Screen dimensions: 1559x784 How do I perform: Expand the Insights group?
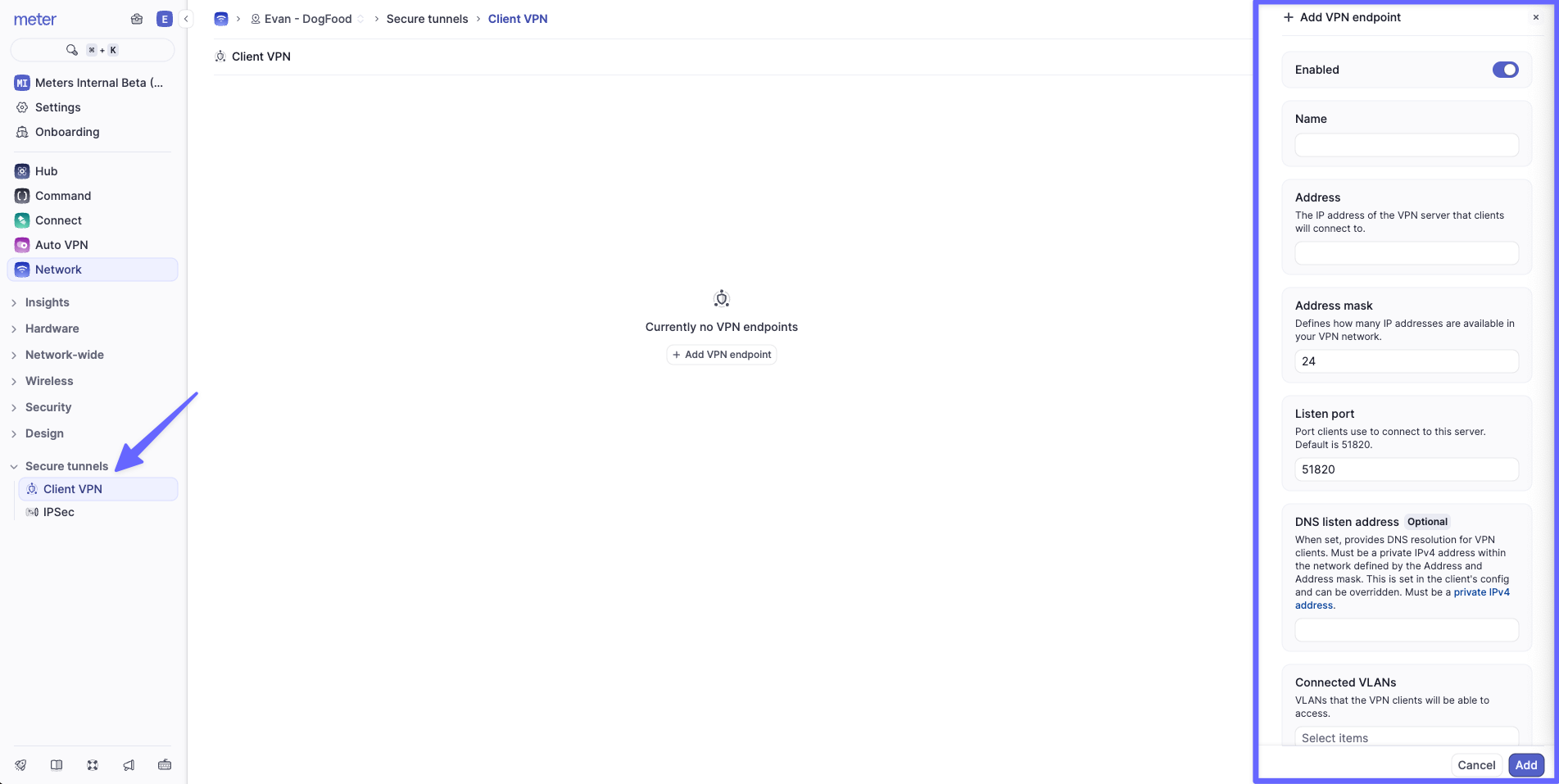(x=47, y=302)
